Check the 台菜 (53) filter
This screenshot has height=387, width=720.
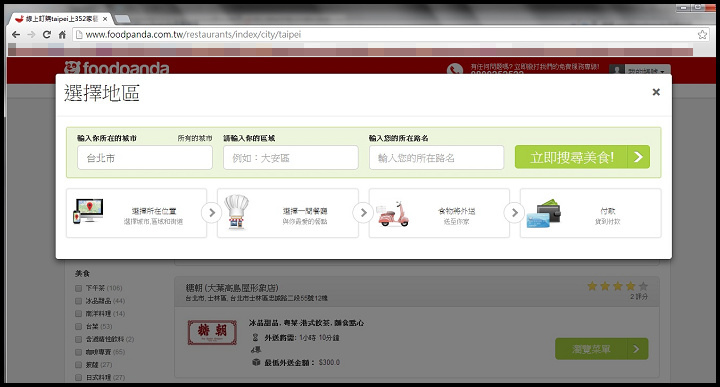[x=78, y=326]
